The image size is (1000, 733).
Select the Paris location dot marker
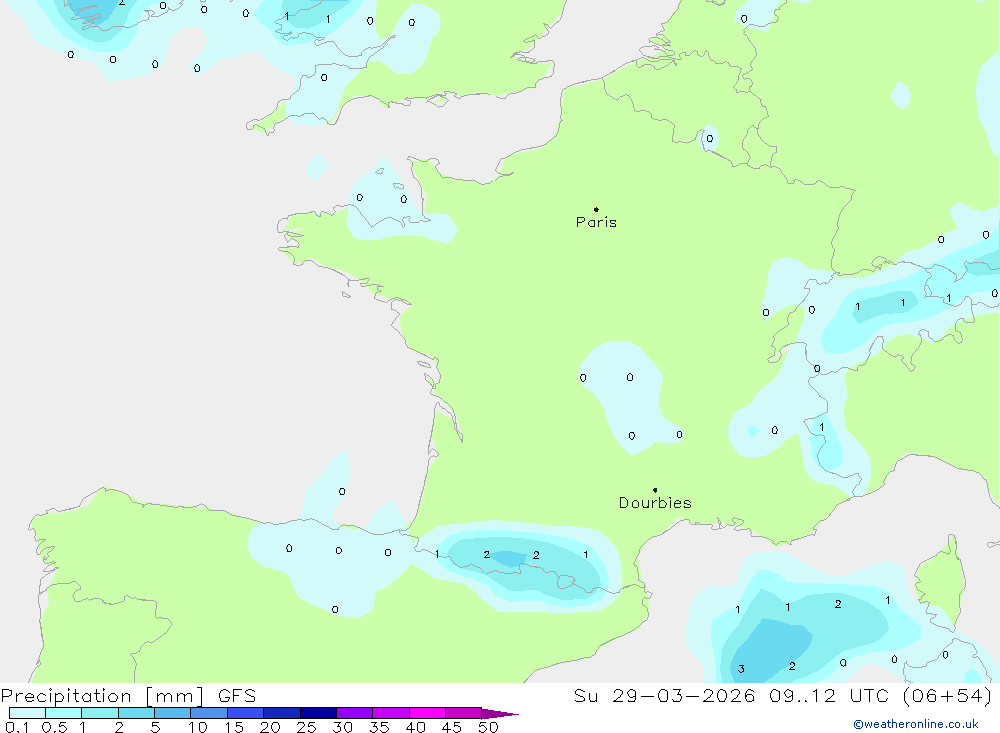(x=596, y=209)
